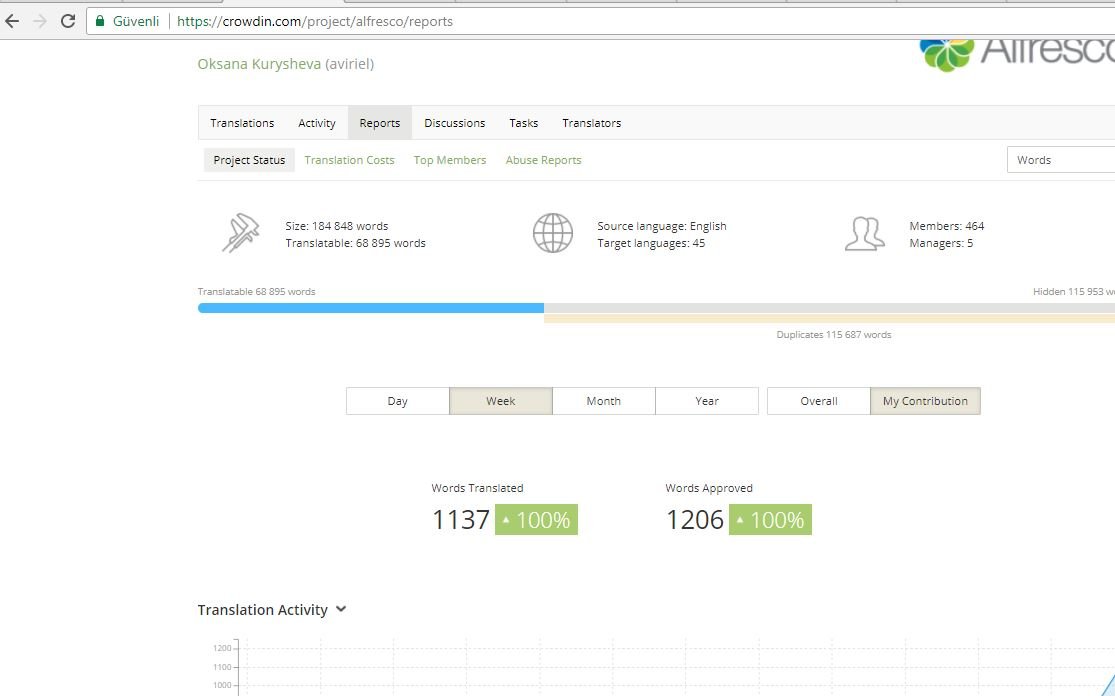
Task: Click the 'Duplicates 115 687 words' label
Action: [x=833, y=335]
